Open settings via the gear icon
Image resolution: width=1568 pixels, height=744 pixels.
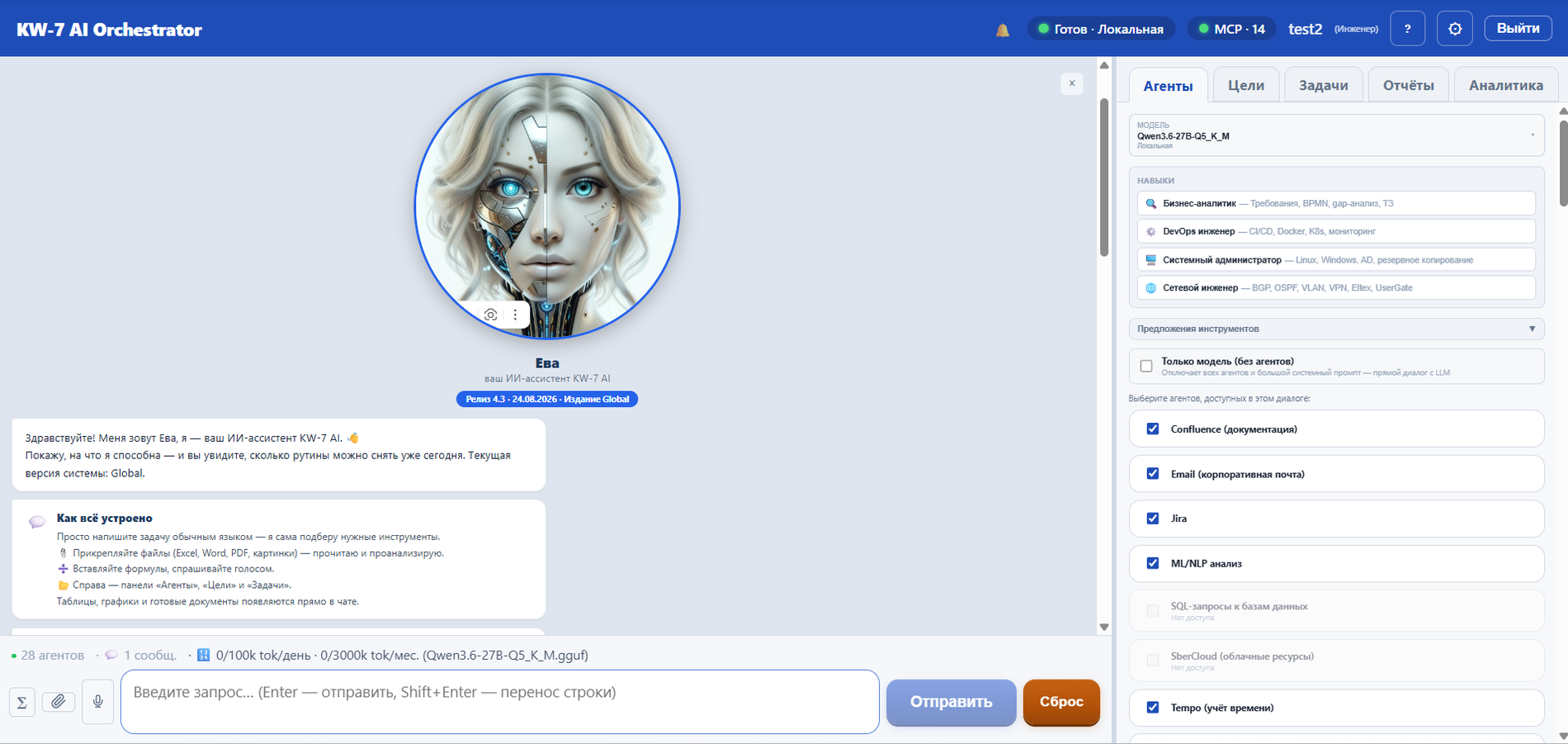coord(1454,29)
